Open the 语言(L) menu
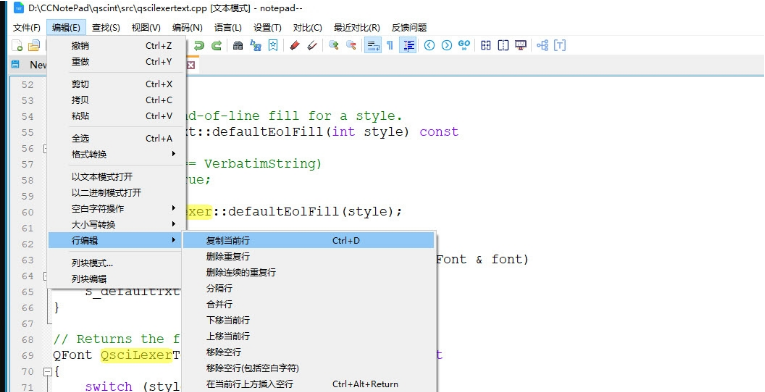 tap(227, 28)
